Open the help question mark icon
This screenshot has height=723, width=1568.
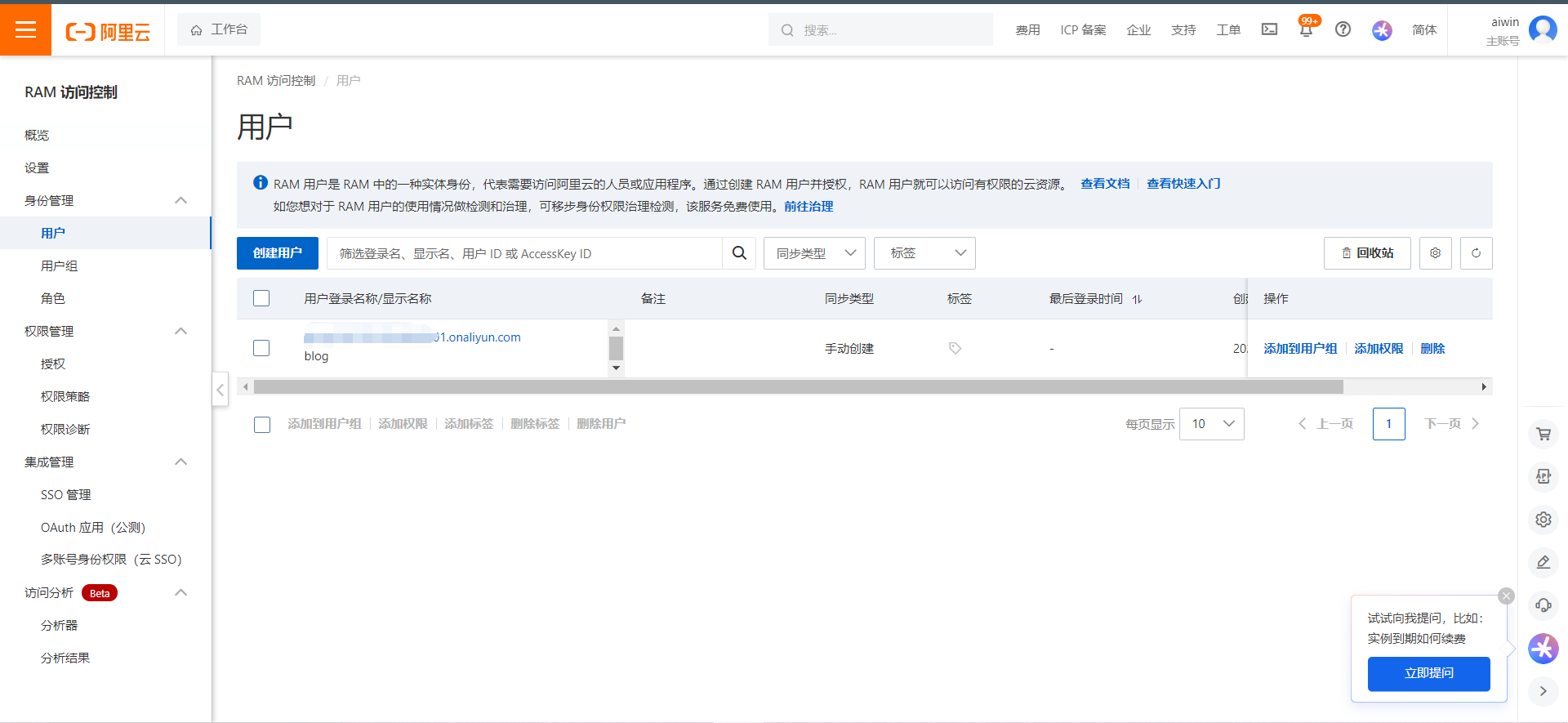point(1343,29)
